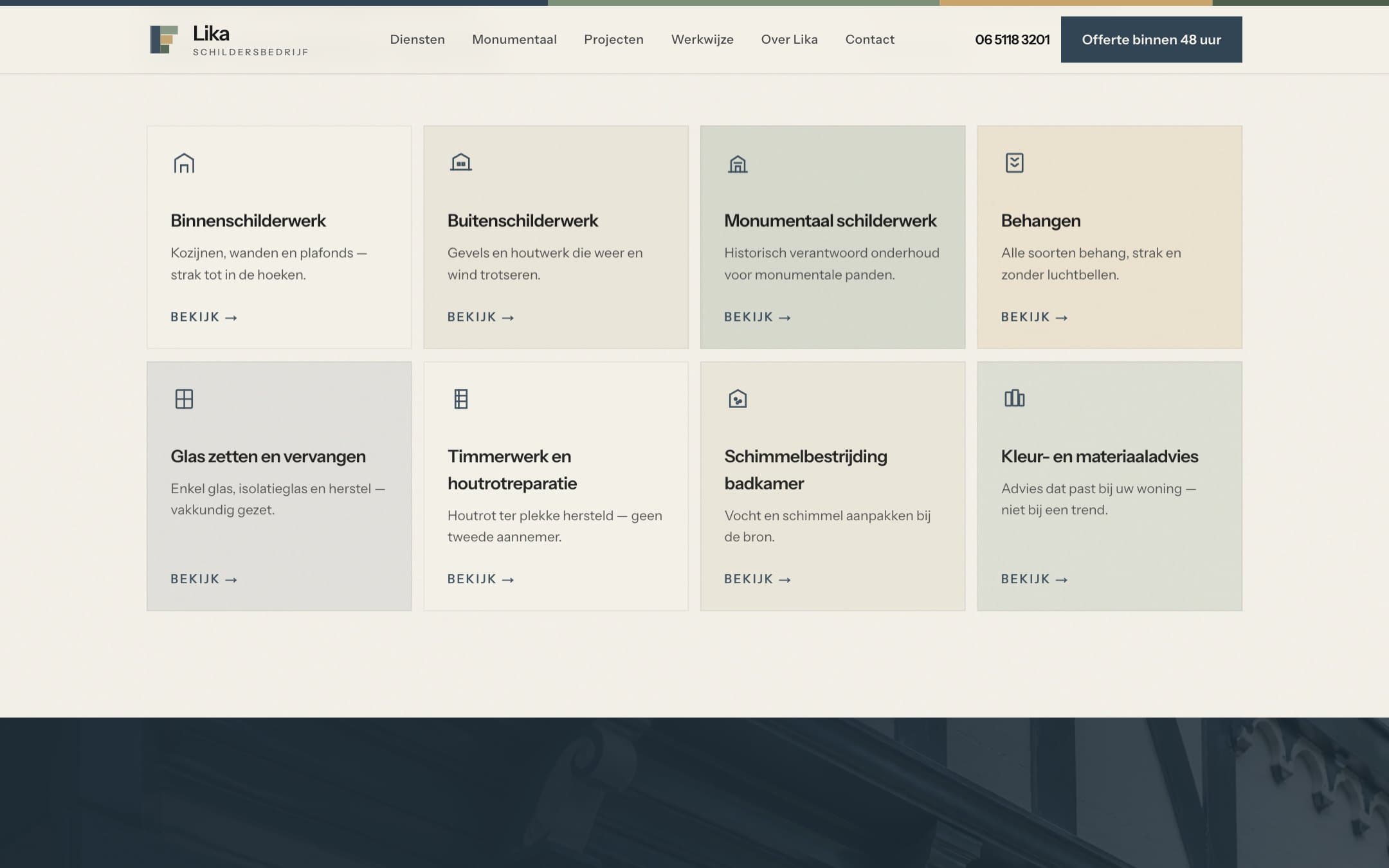Select the Monumentaal schilderwerk card title
This screenshot has height=868, width=1389.
coord(830,221)
